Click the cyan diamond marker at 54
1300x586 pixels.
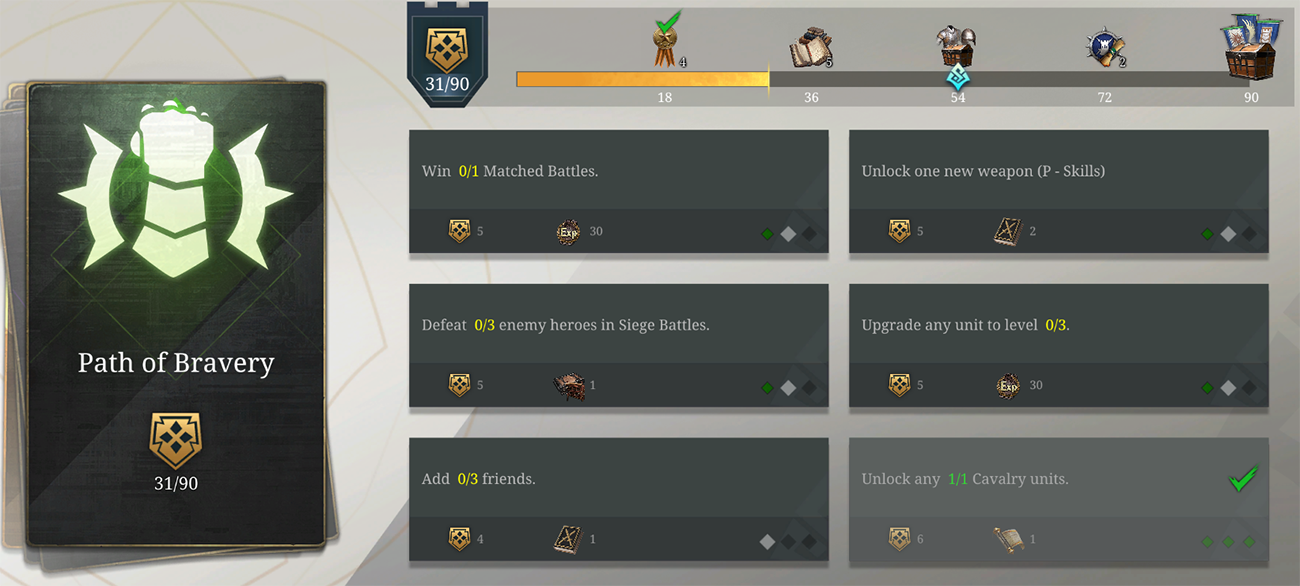pos(958,78)
